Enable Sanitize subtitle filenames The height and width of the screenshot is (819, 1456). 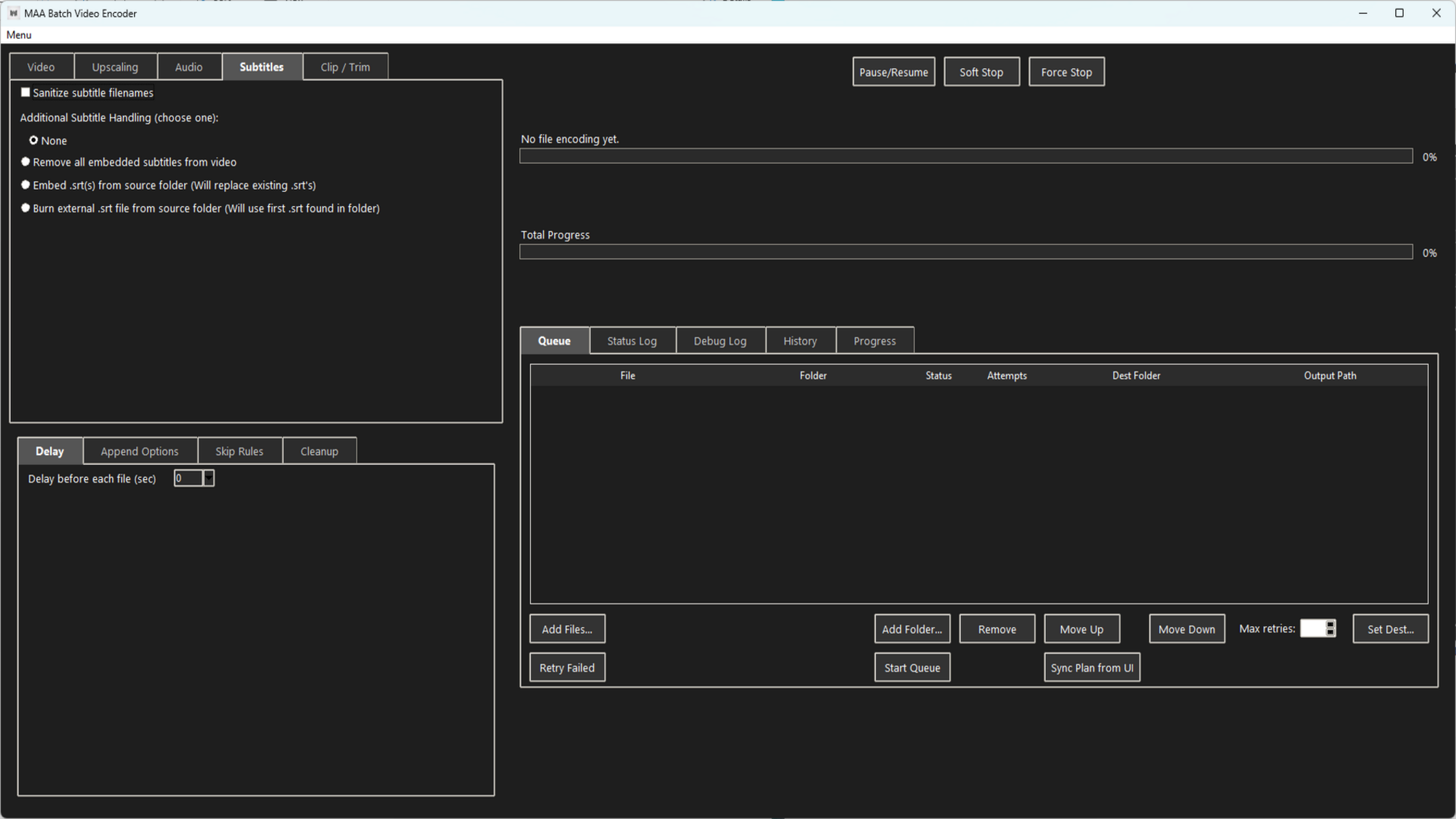25,92
